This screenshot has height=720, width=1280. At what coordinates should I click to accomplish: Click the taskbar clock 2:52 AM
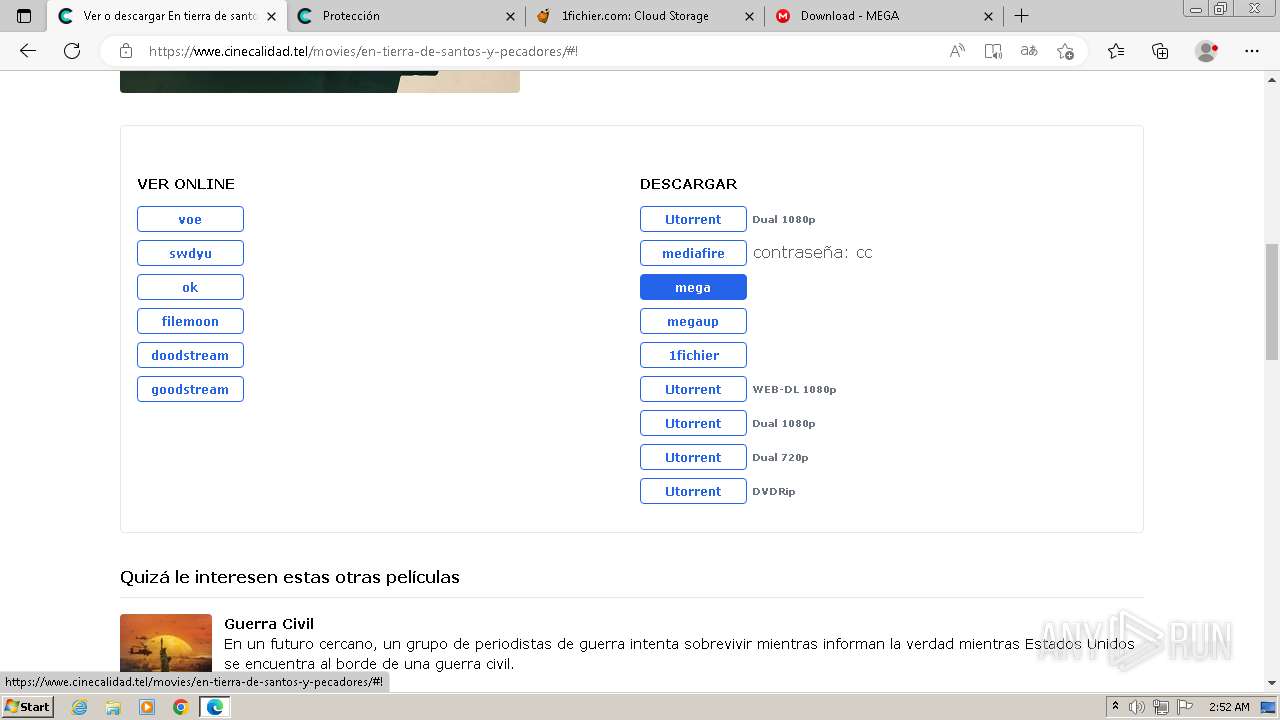(1229, 707)
